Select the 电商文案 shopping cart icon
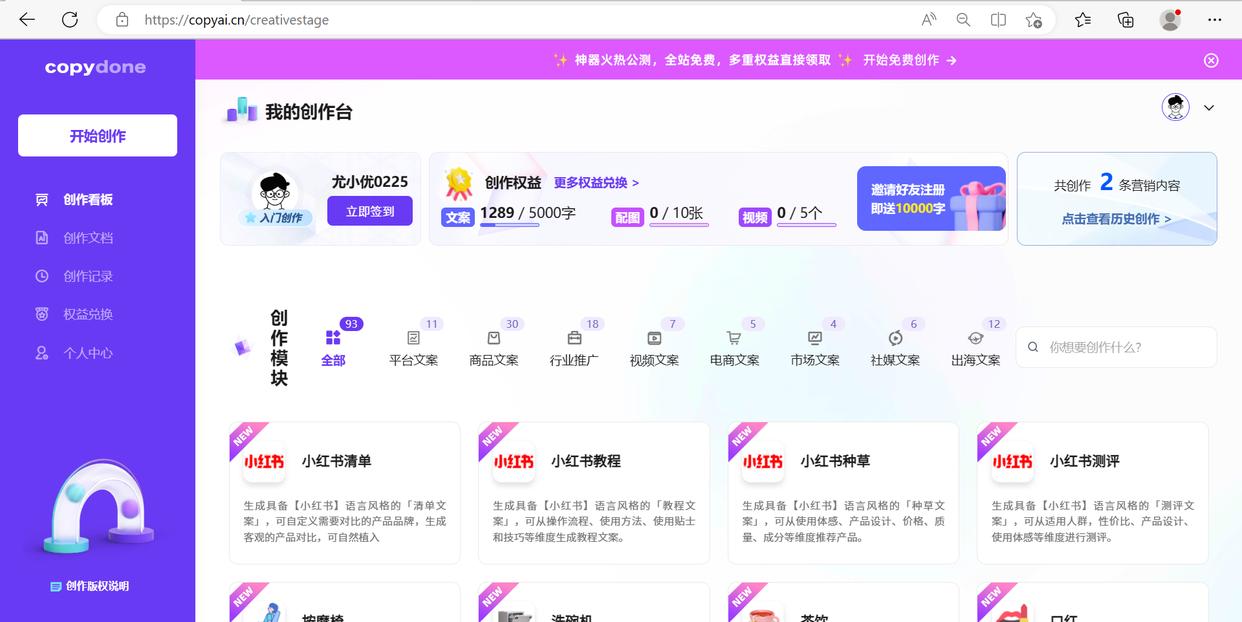Image resolution: width=1242 pixels, height=622 pixels. click(734, 340)
